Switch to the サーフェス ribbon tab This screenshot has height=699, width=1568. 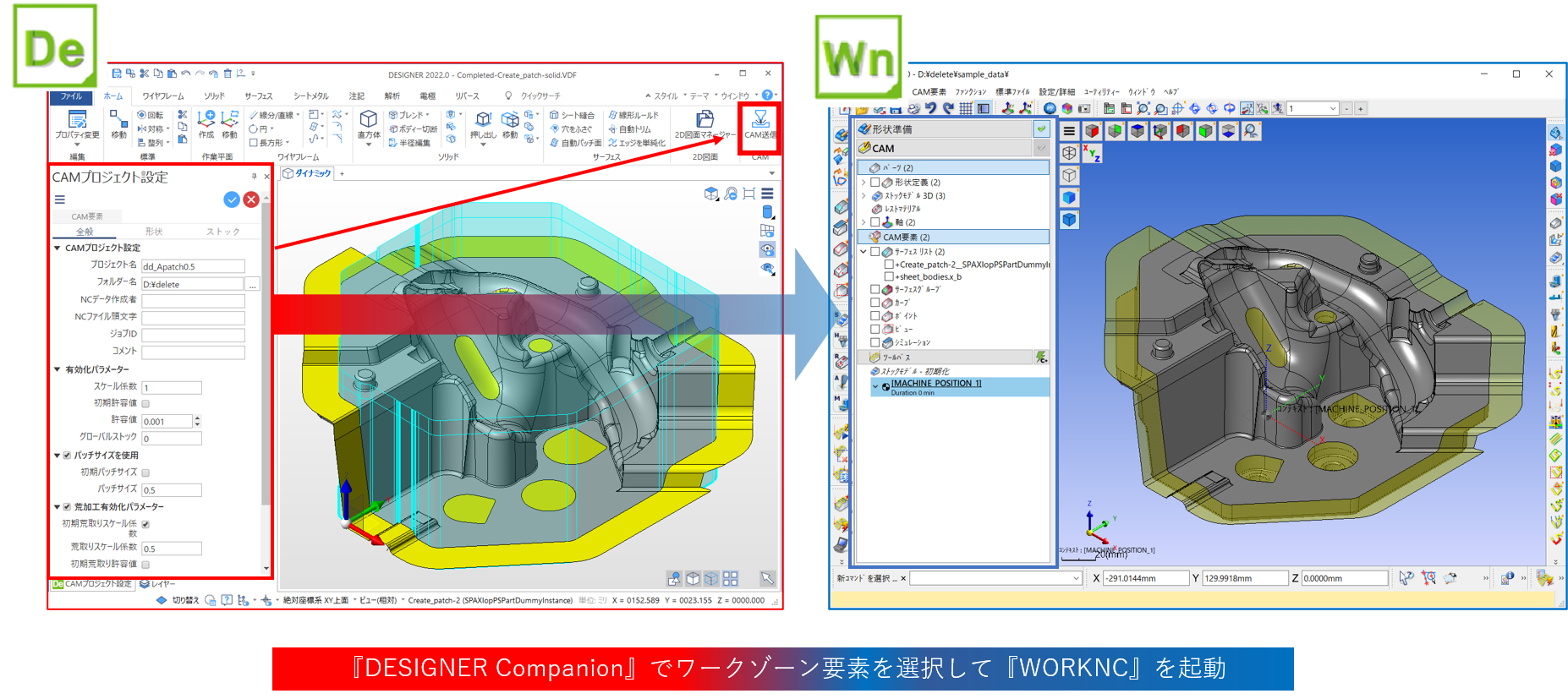(x=259, y=96)
